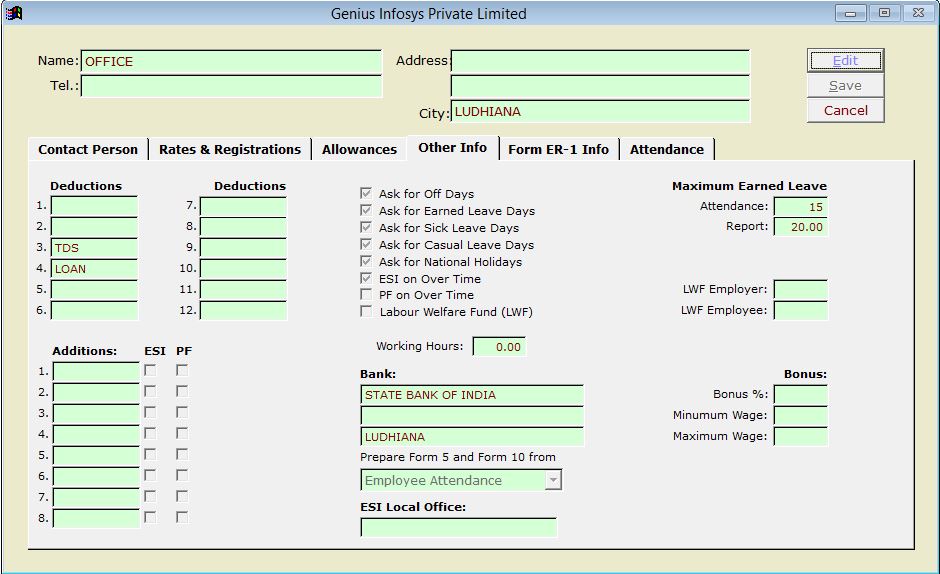This screenshot has width=940, height=574.
Task: Toggle the PF on Over Time checkbox
Action: pos(366,295)
